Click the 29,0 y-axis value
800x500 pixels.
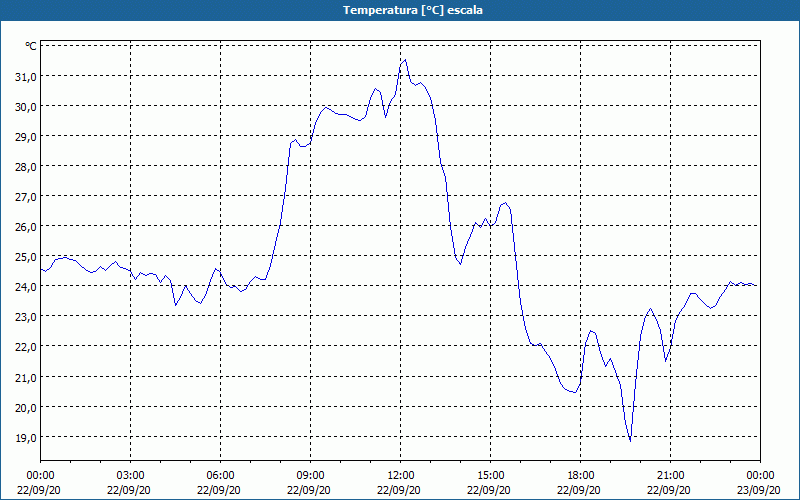point(25,137)
